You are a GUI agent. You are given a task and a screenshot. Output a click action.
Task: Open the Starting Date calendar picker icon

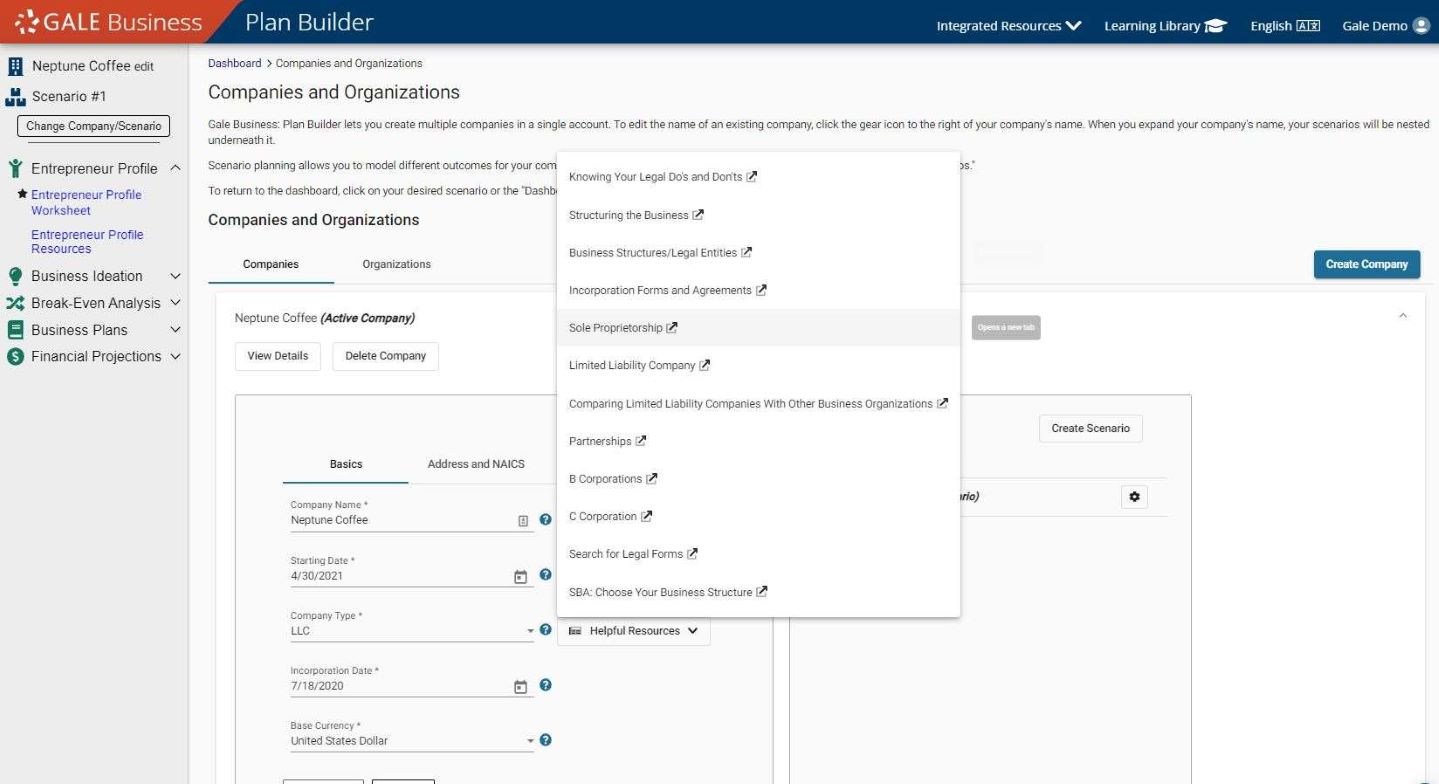[x=520, y=576]
